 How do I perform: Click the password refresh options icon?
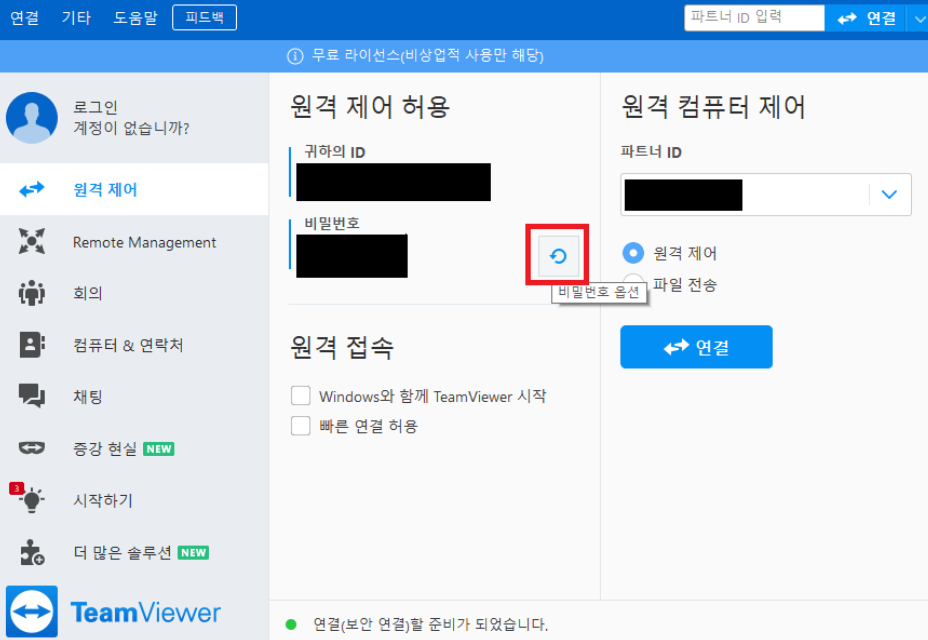(558, 256)
